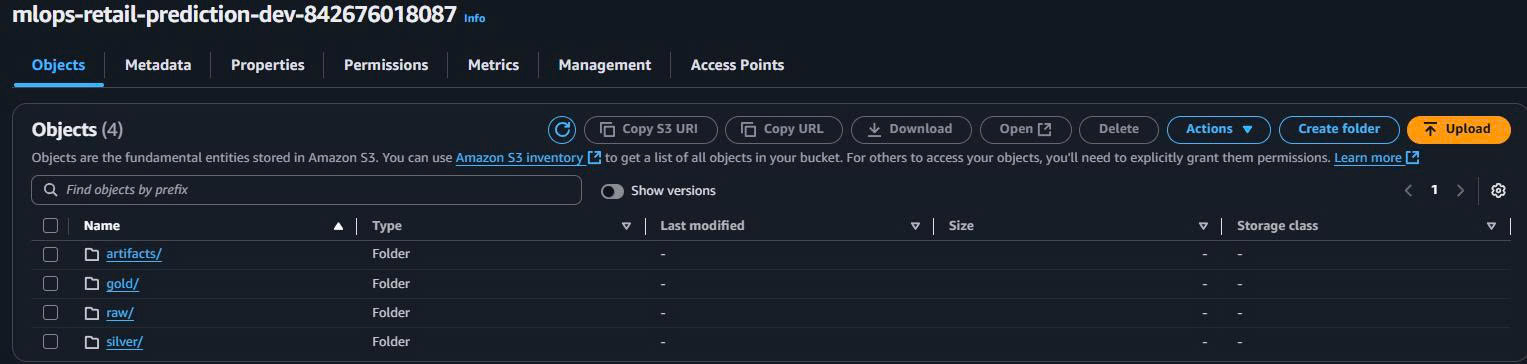Click the Copy URL button

point(783,129)
